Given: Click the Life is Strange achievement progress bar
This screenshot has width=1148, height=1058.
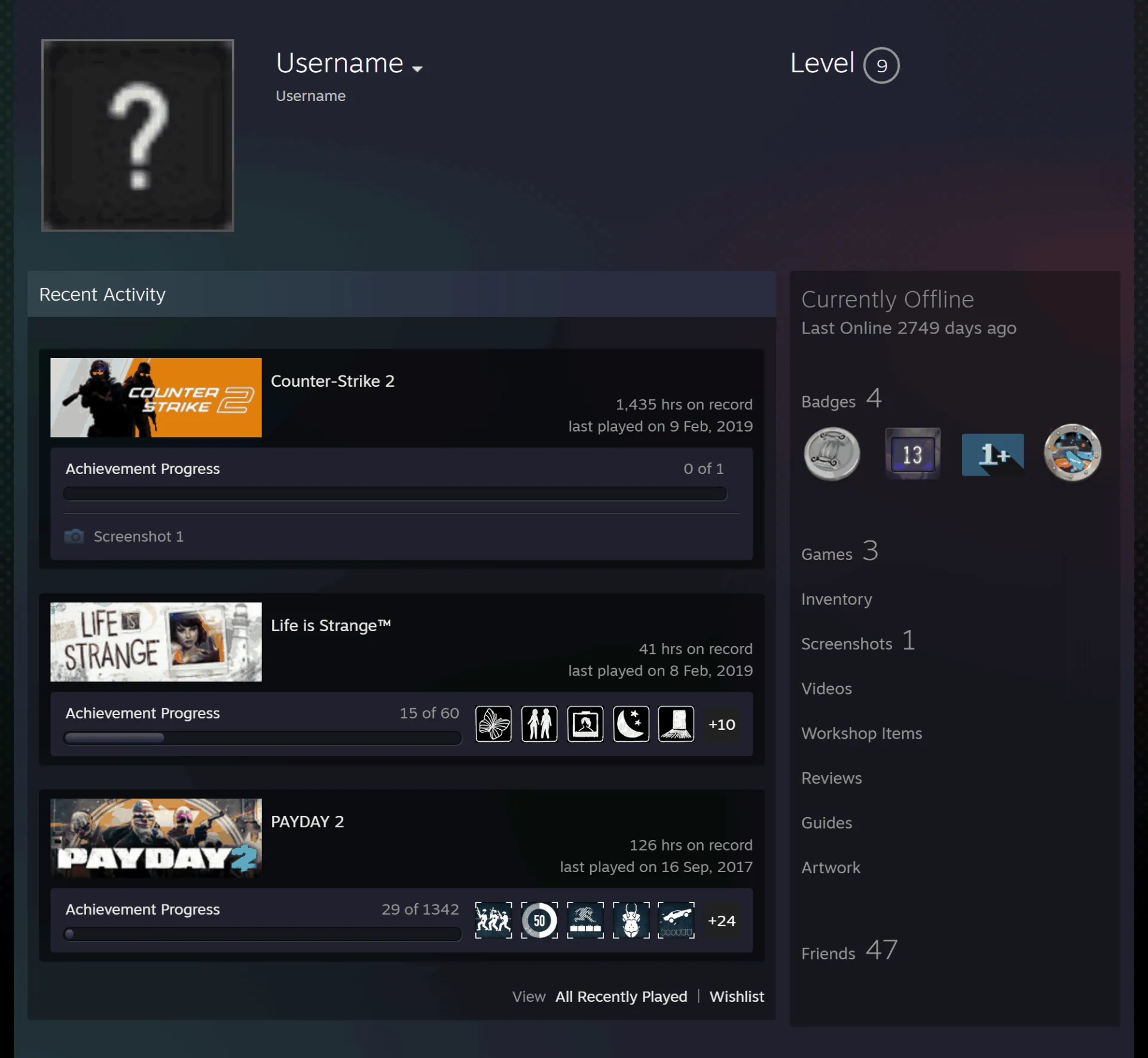Looking at the screenshot, I should (262, 738).
